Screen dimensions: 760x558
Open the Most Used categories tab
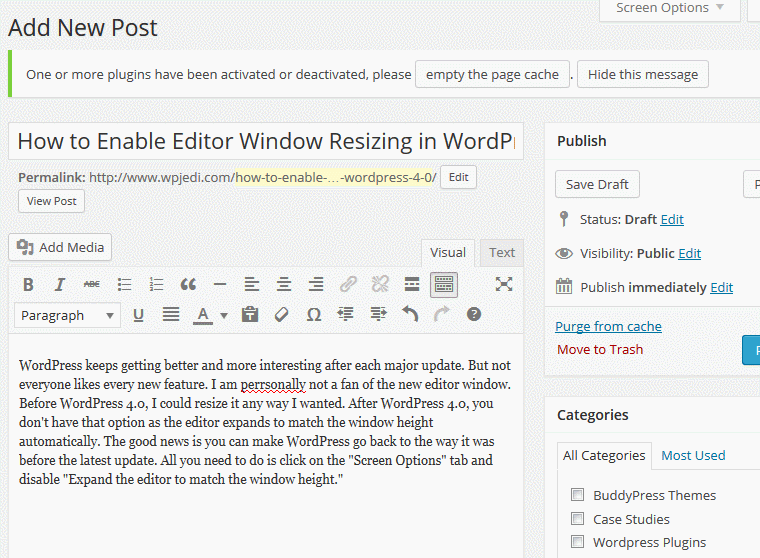693,456
